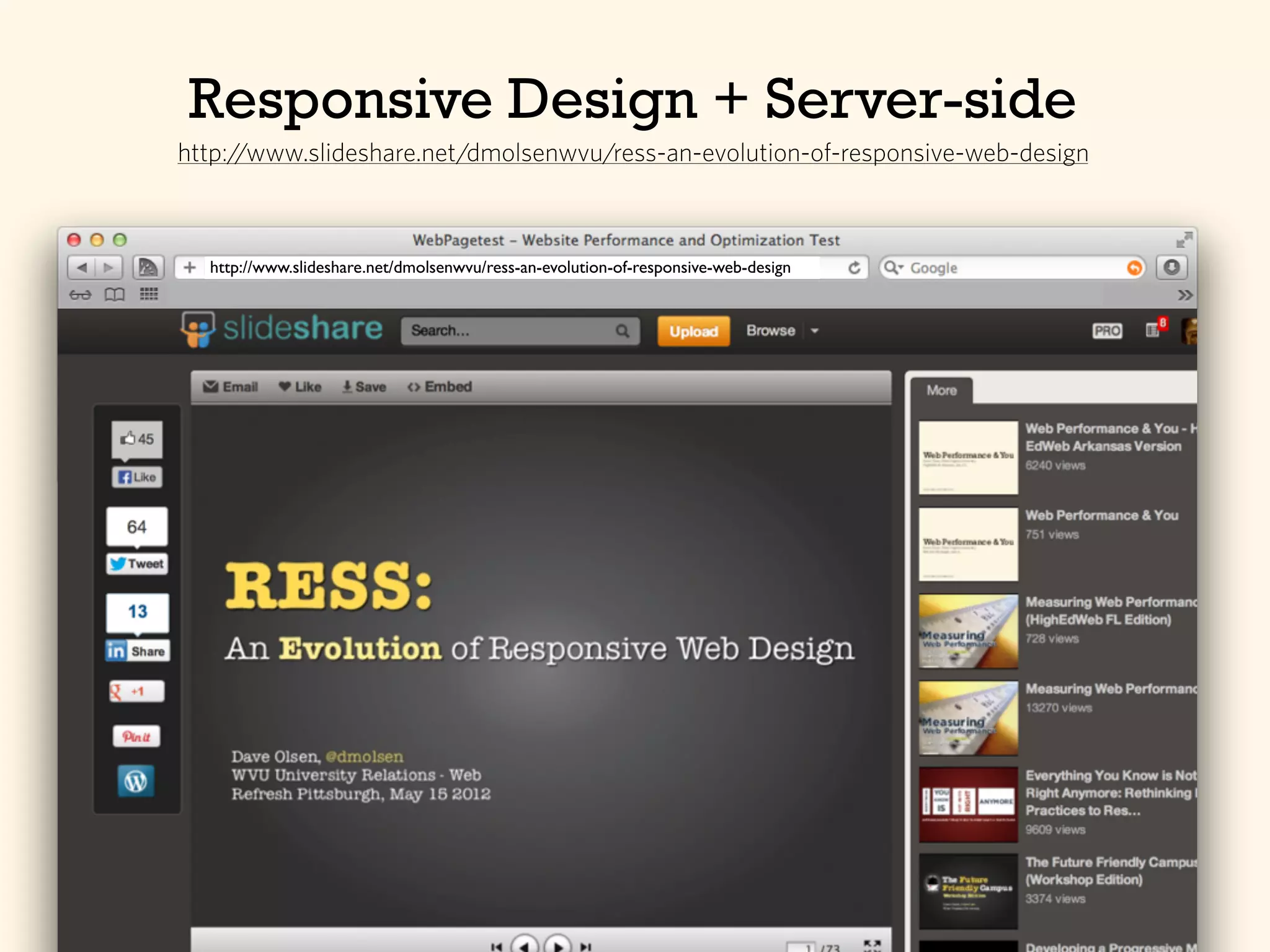Click the Facebook Like button
Image resolution: width=1270 pixels, height=952 pixels.
pyautogui.click(x=137, y=477)
